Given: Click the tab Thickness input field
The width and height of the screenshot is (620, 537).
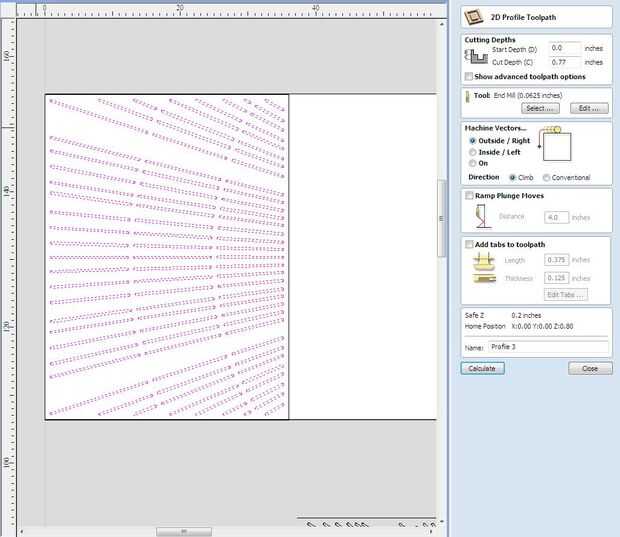Looking at the screenshot, I should tap(556, 278).
